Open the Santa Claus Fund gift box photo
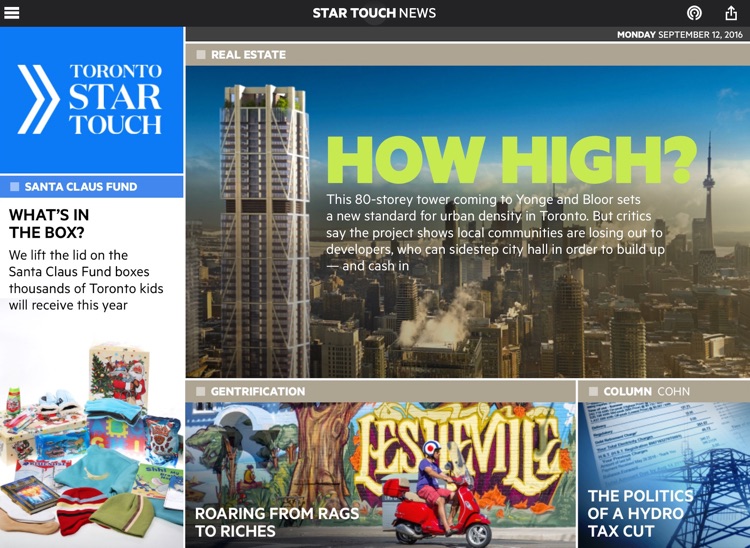 click(91, 446)
